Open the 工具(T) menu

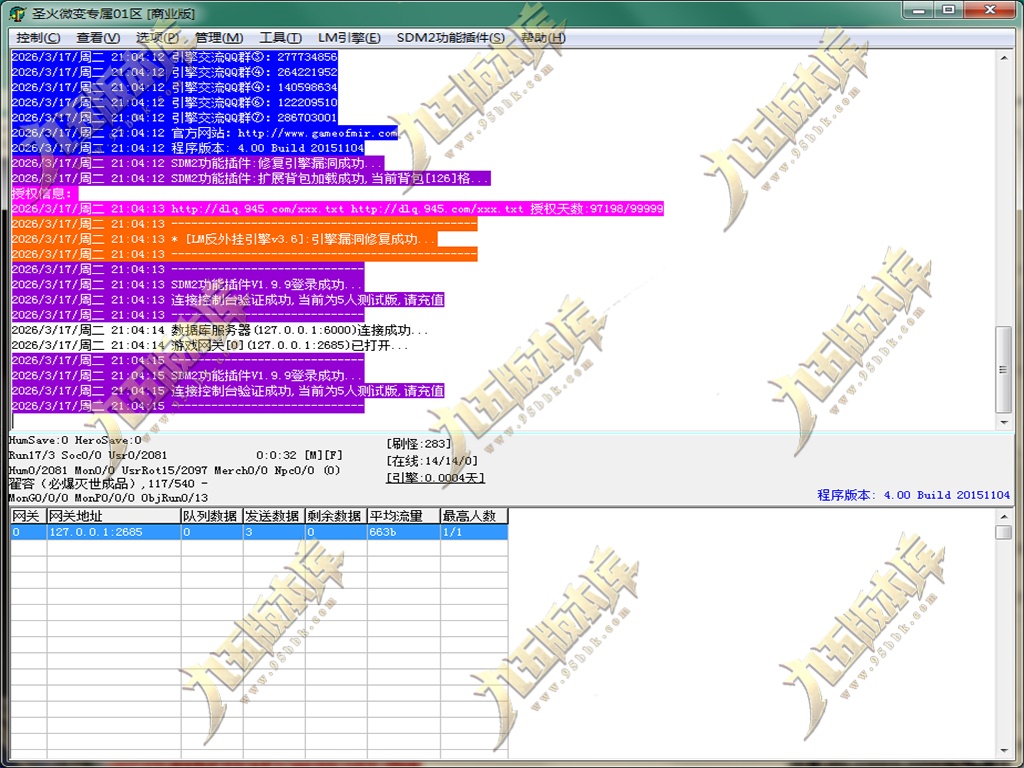[280, 38]
